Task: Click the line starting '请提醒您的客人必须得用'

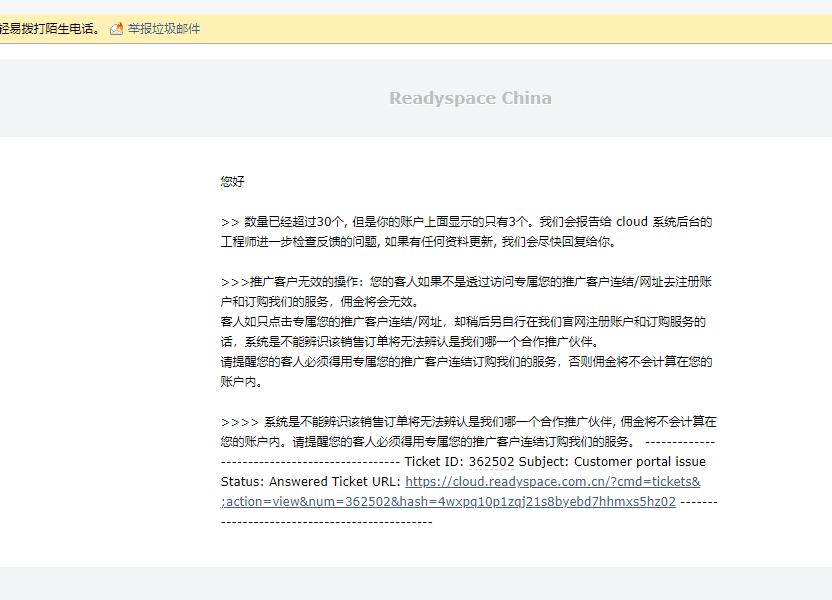Action: (x=466, y=362)
